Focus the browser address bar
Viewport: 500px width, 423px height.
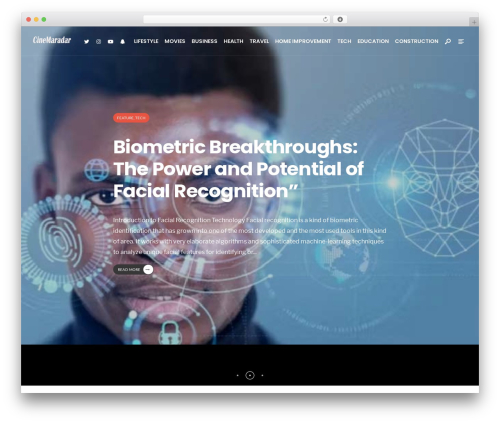[x=237, y=19]
